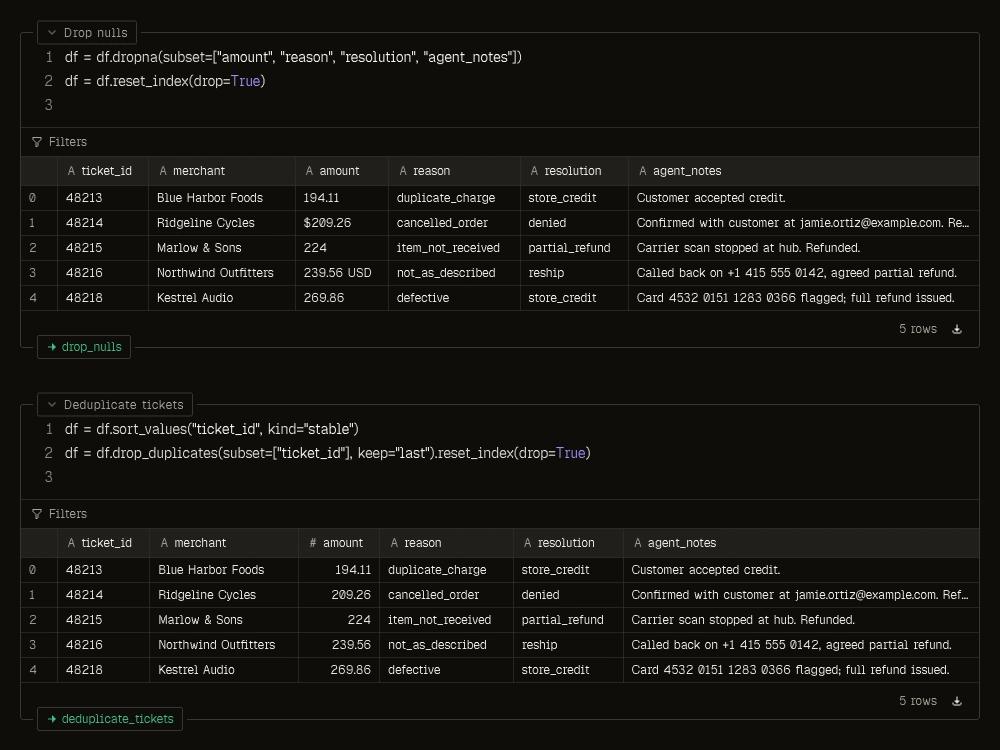This screenshot has height=750, width=1000.
Task: Sort by ticket_id column in Drop nulls table
Action: click(x=103, y=171)
